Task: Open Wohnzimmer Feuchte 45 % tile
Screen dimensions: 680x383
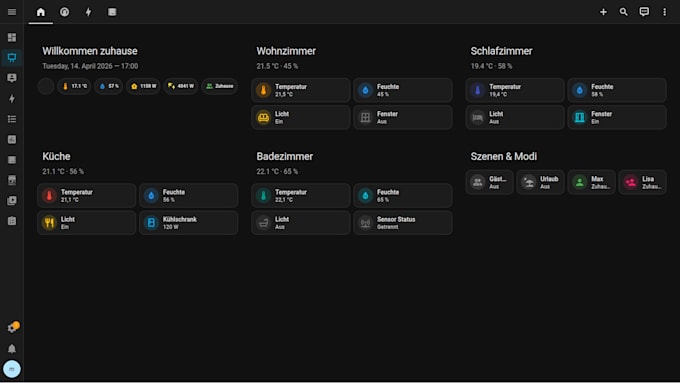Action: pos(403,90)
